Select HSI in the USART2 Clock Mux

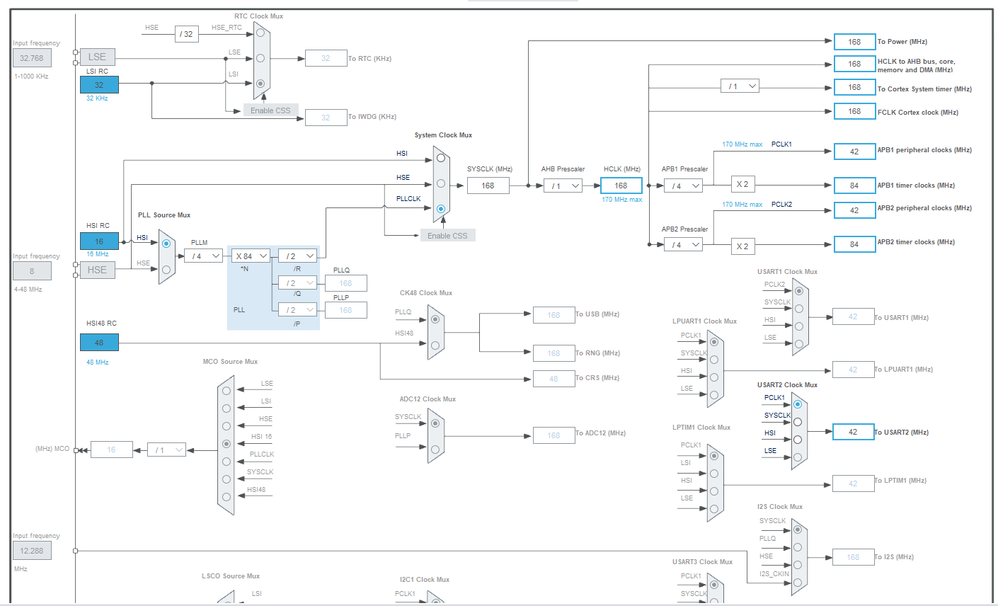(x=798, y=440)
